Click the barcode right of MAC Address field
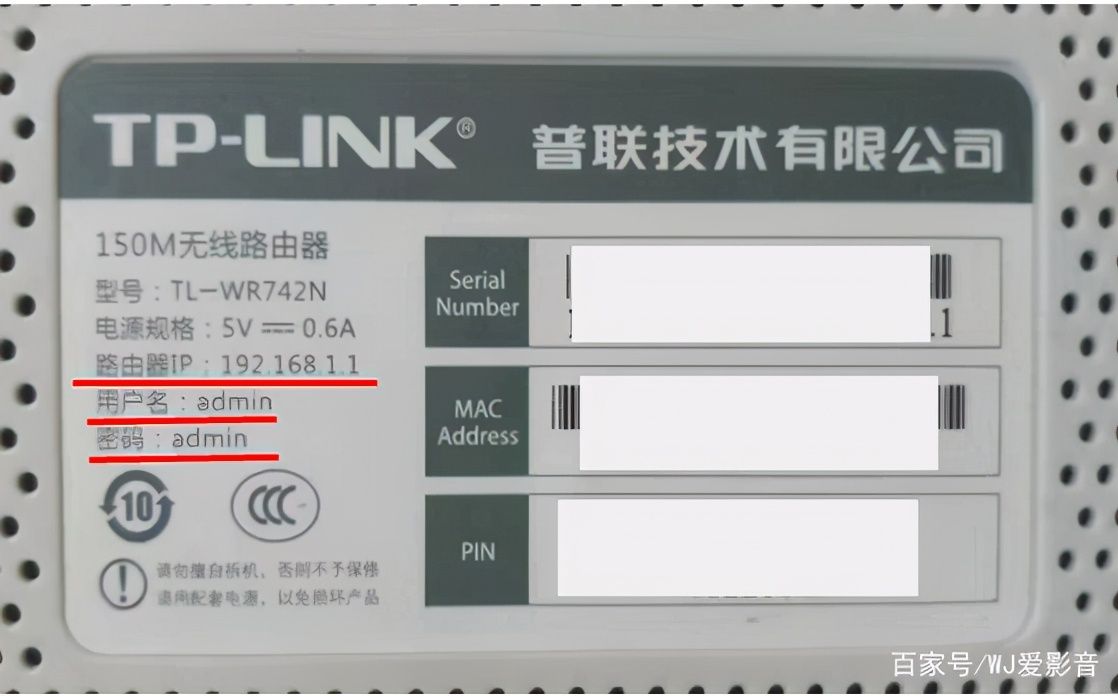 pos(952,407)
